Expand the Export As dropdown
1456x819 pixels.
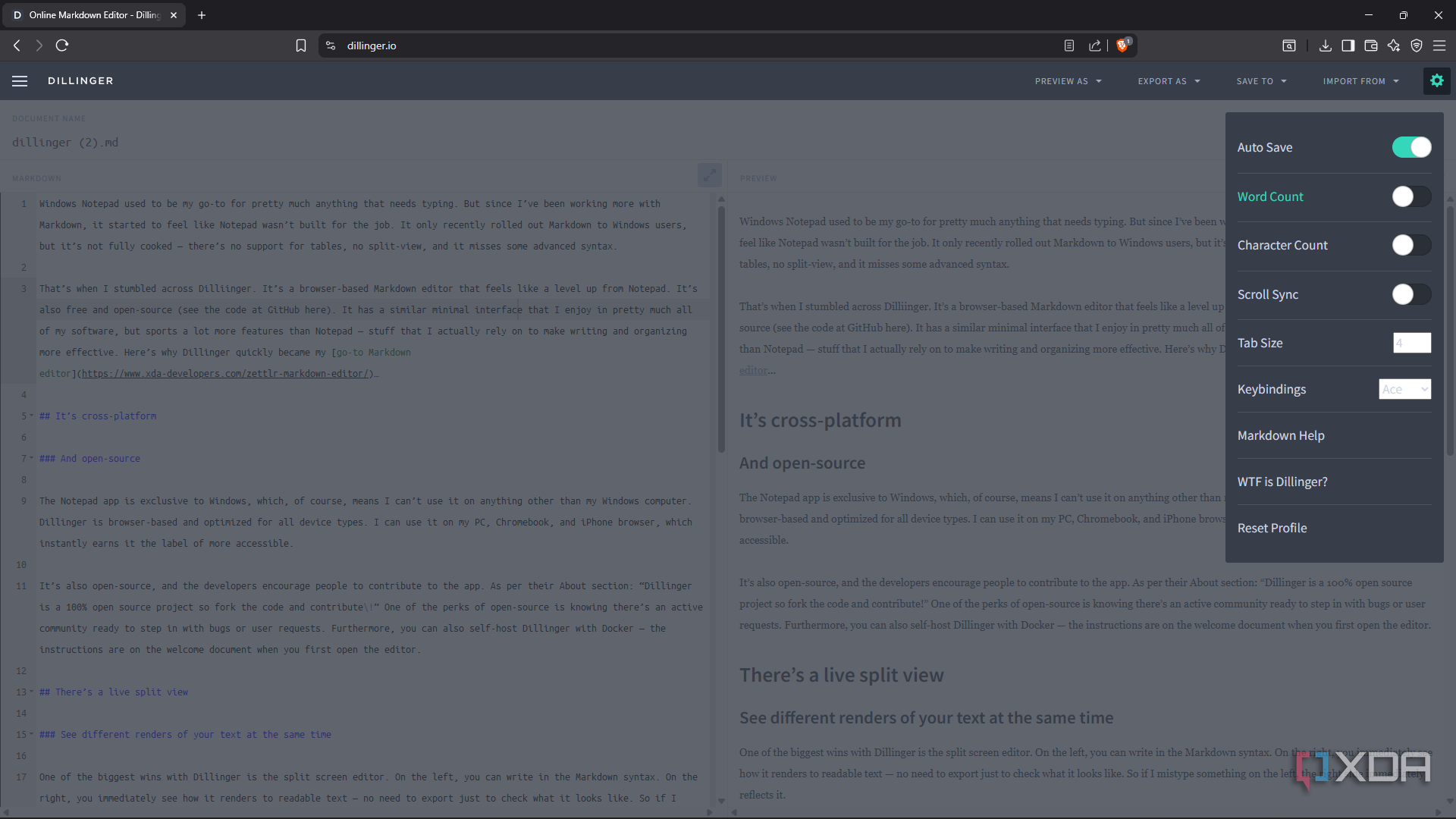tap(1169, 81)
